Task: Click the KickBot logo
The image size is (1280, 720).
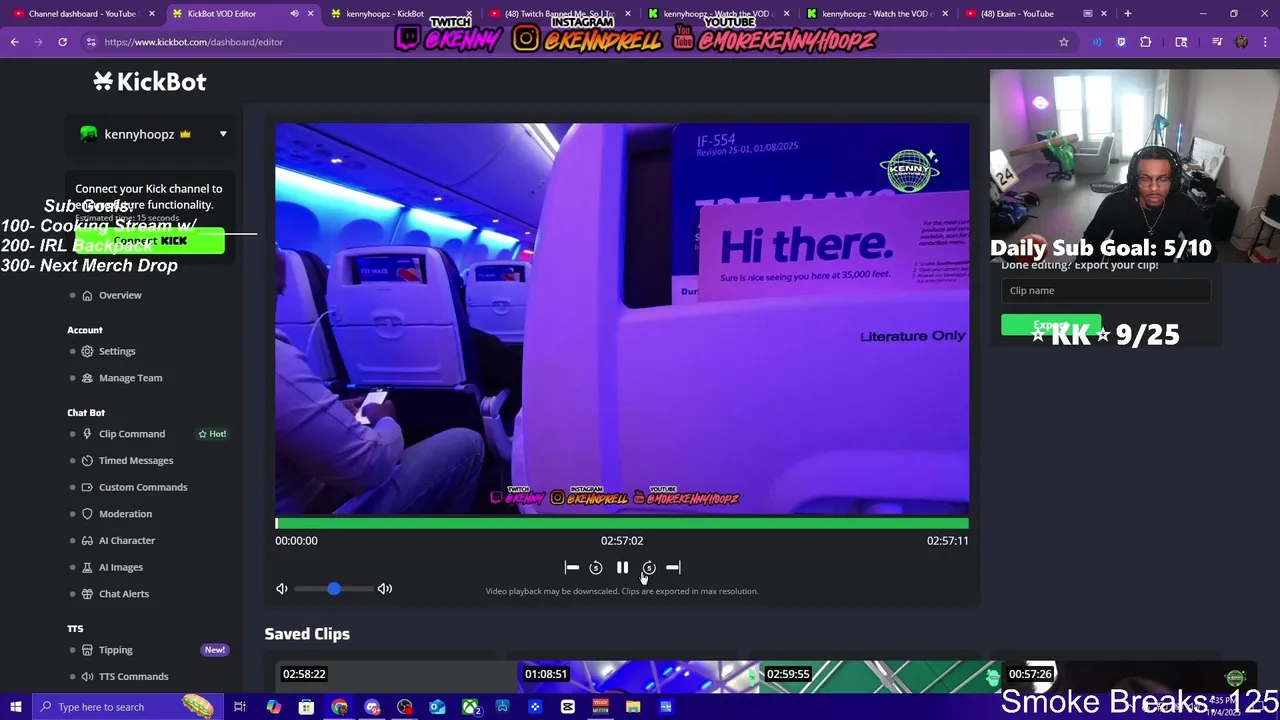Action: (x=150, y=82)
